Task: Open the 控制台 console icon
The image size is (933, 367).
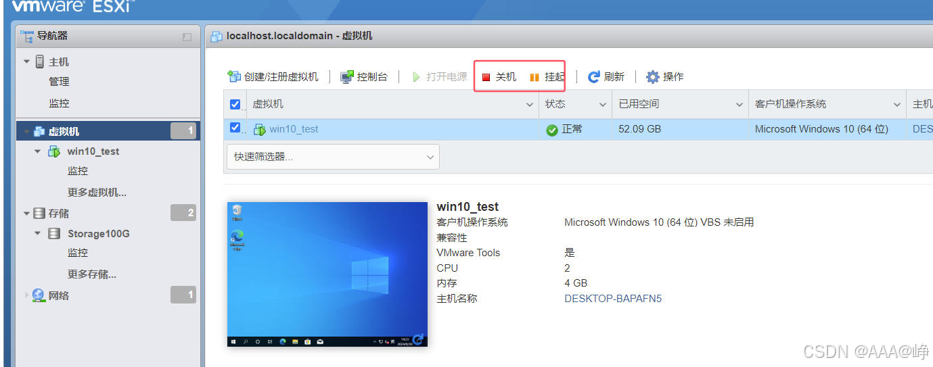Action: (347, 77)
